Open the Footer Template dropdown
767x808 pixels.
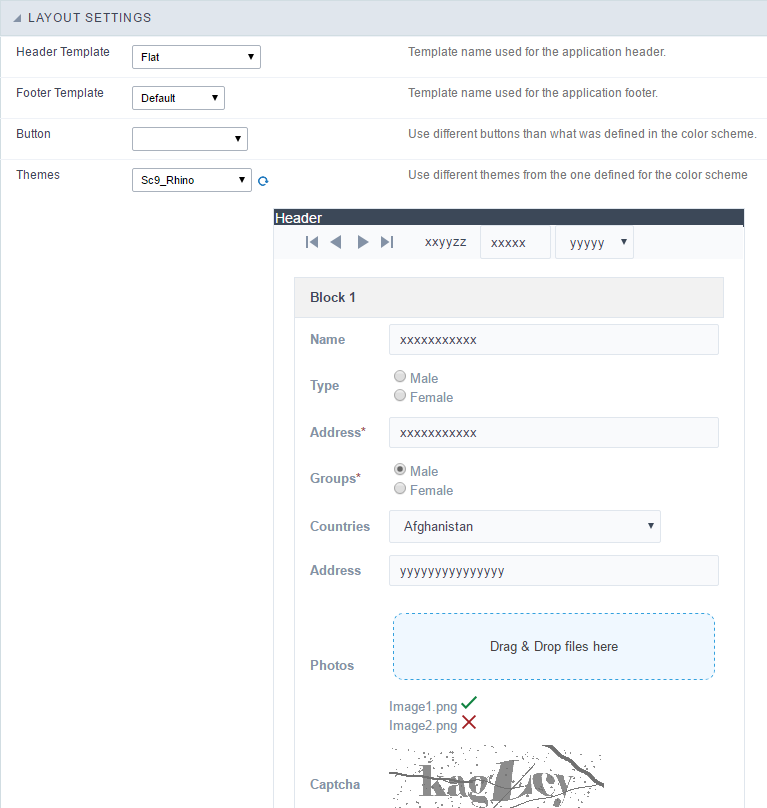[178, 98]
